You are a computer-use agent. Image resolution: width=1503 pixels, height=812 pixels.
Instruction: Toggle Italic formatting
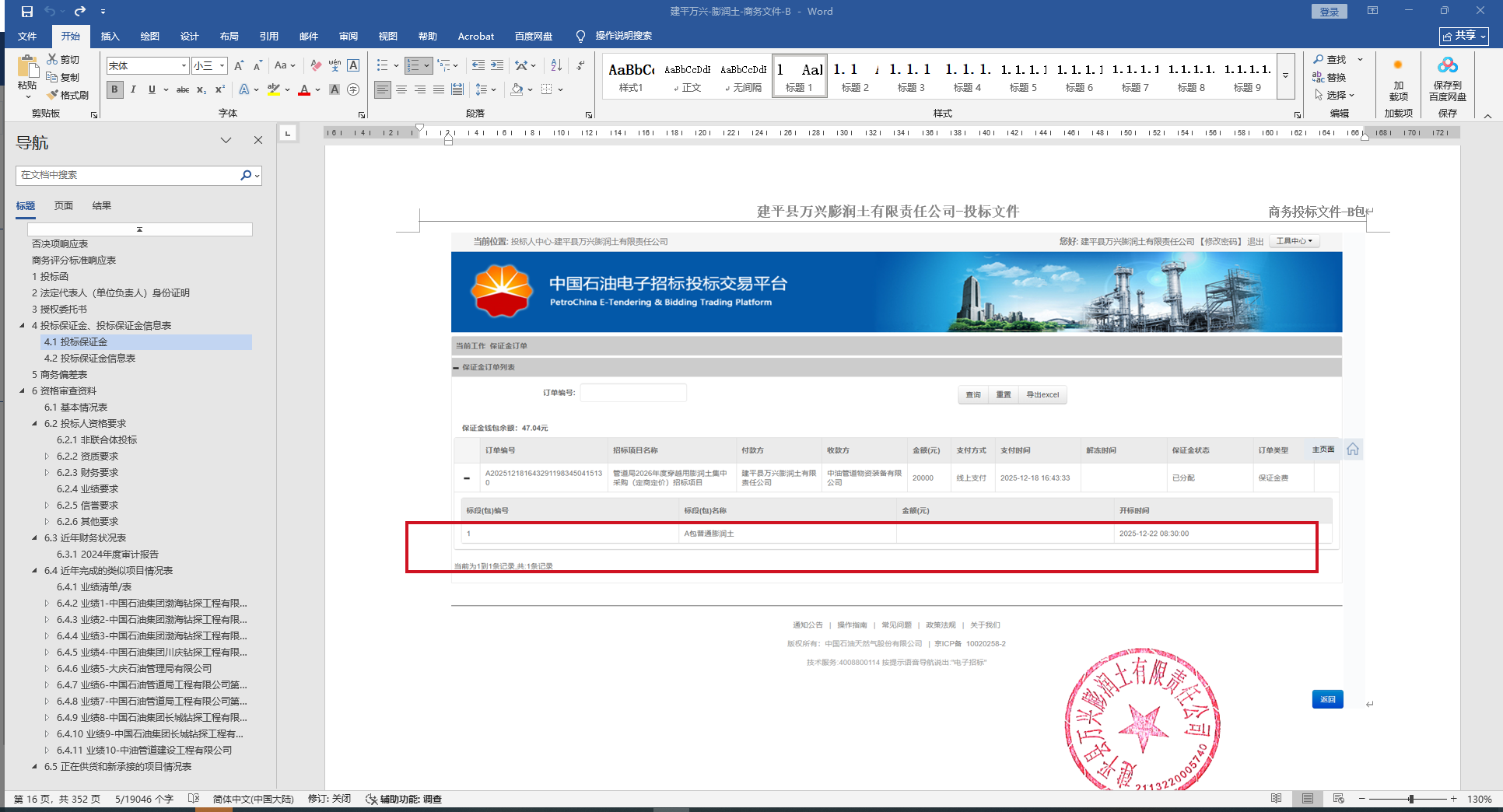(133, 89)
